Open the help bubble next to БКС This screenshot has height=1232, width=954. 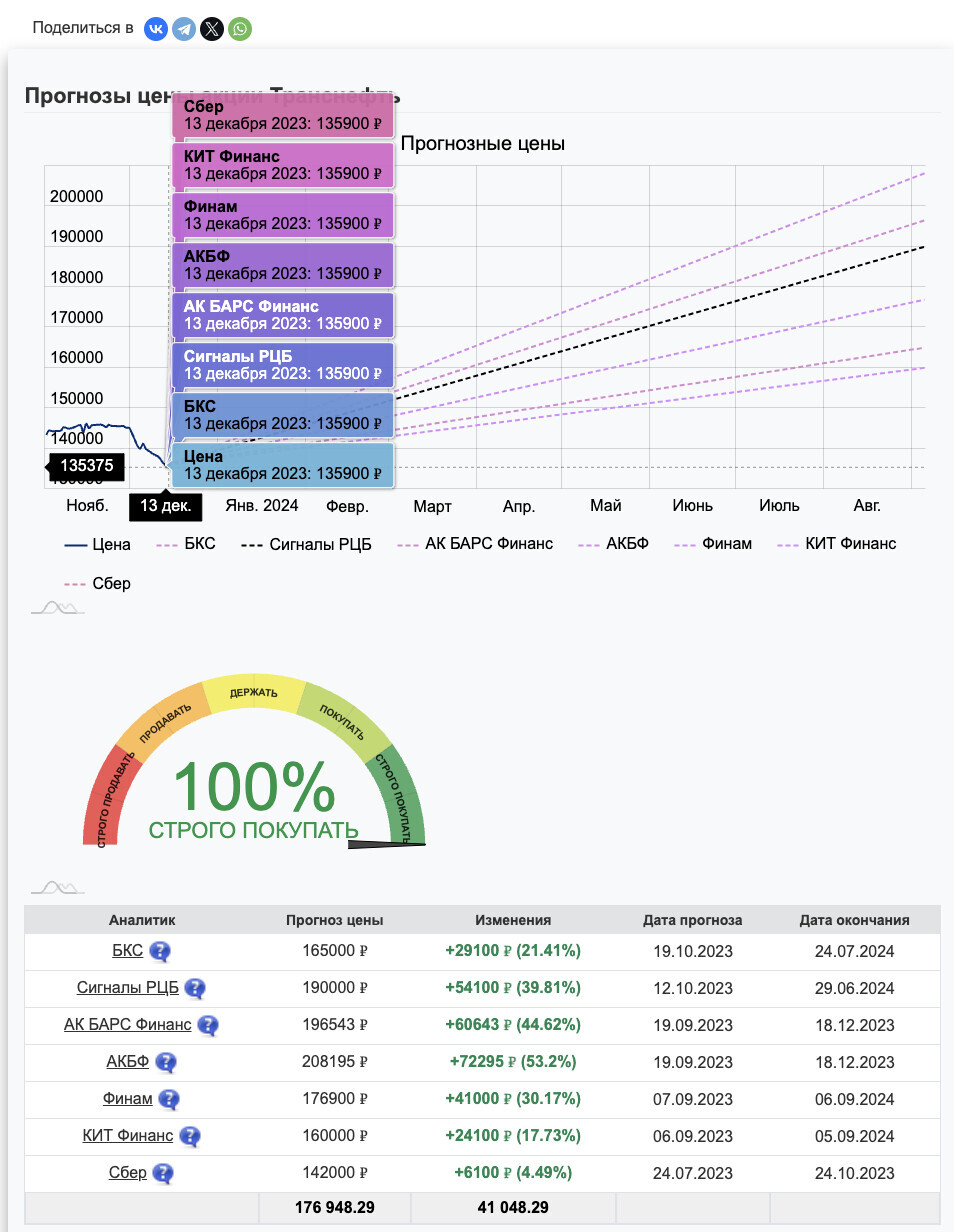tap(160, 952)
